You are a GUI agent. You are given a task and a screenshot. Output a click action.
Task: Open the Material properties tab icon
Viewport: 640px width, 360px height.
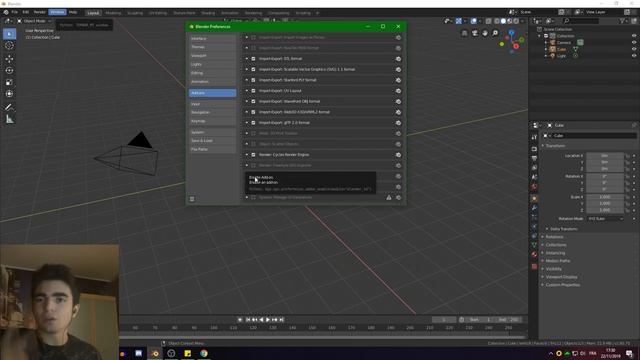(x=534, y=254)
